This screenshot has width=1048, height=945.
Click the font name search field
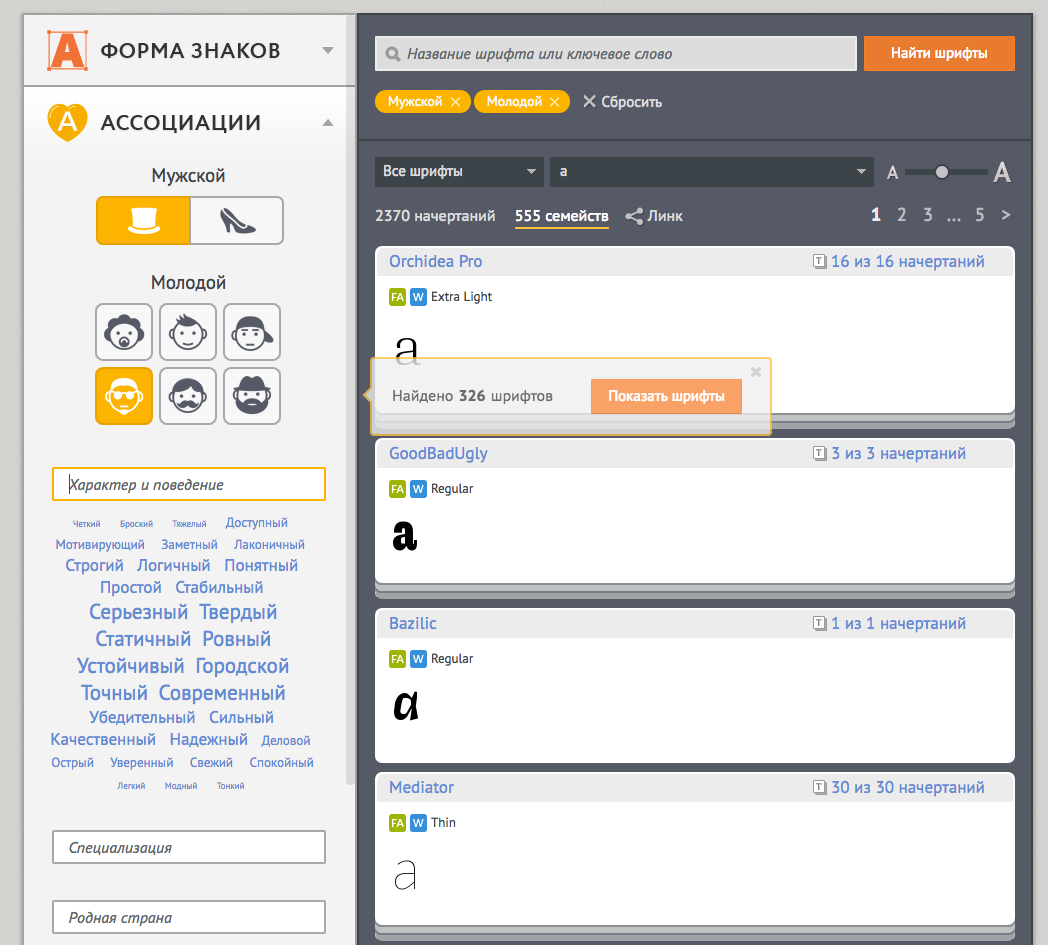point(616,54)
